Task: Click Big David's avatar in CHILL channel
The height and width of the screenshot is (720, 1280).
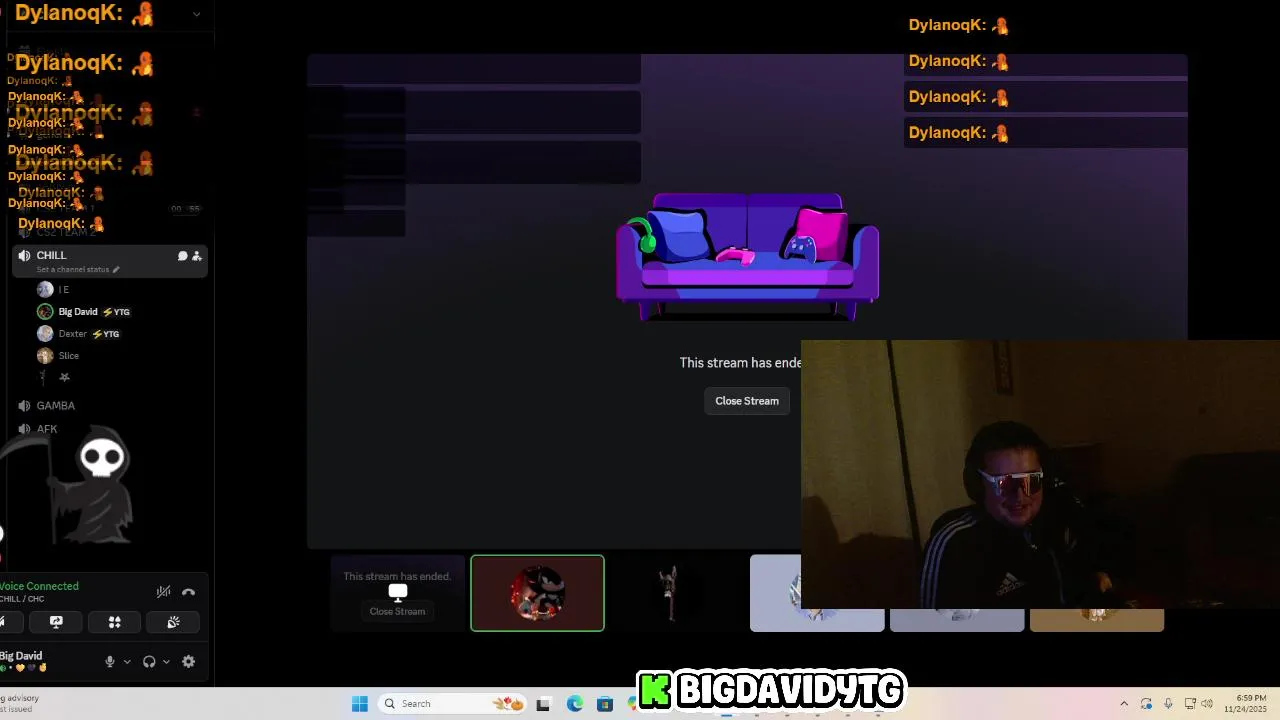Action: (x=45, y=312)
